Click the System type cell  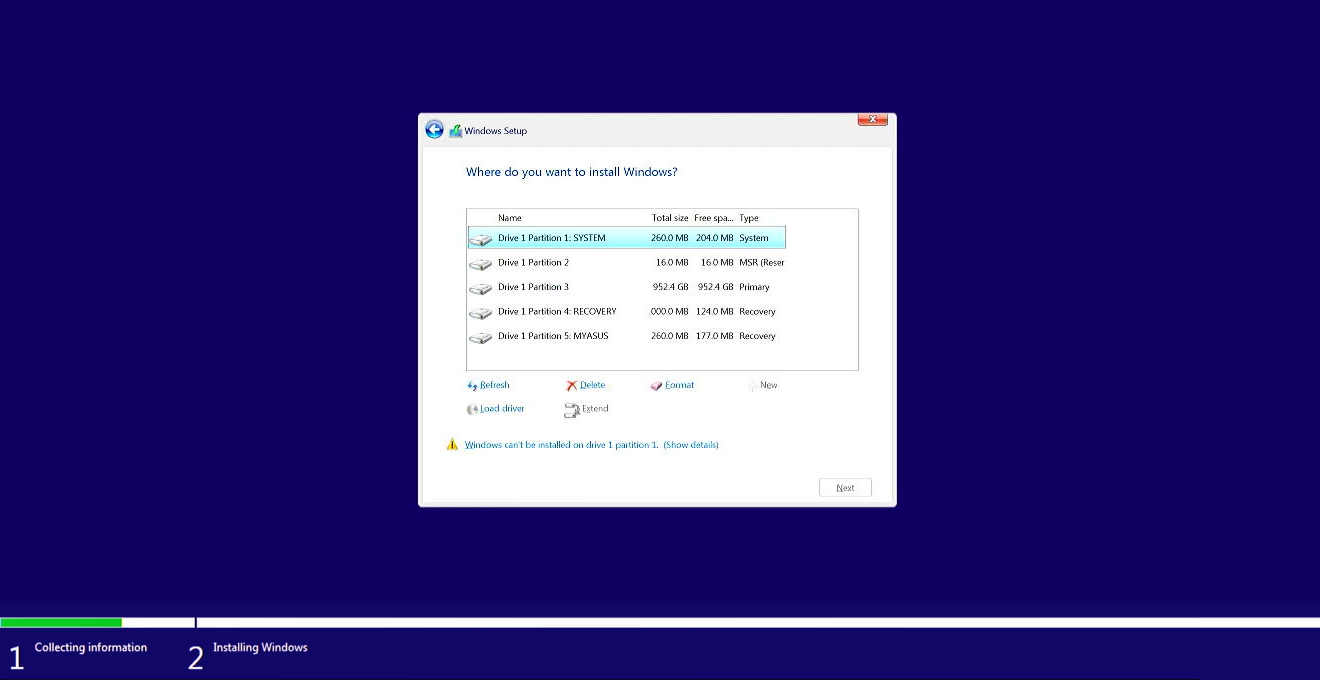click(754, 238)
